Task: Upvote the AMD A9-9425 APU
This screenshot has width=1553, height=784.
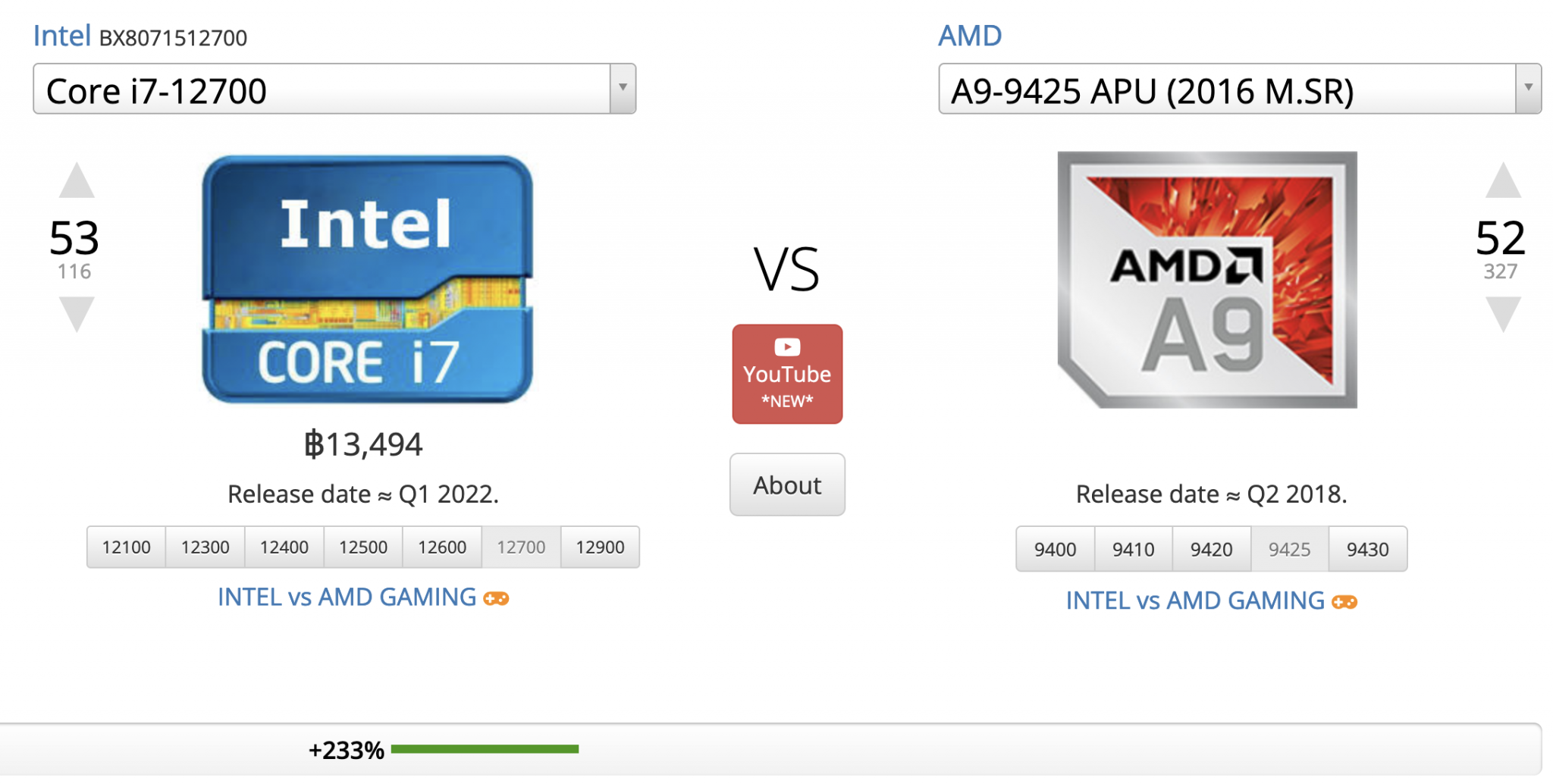Action: pyautogui.click(x=1502, y=180)
